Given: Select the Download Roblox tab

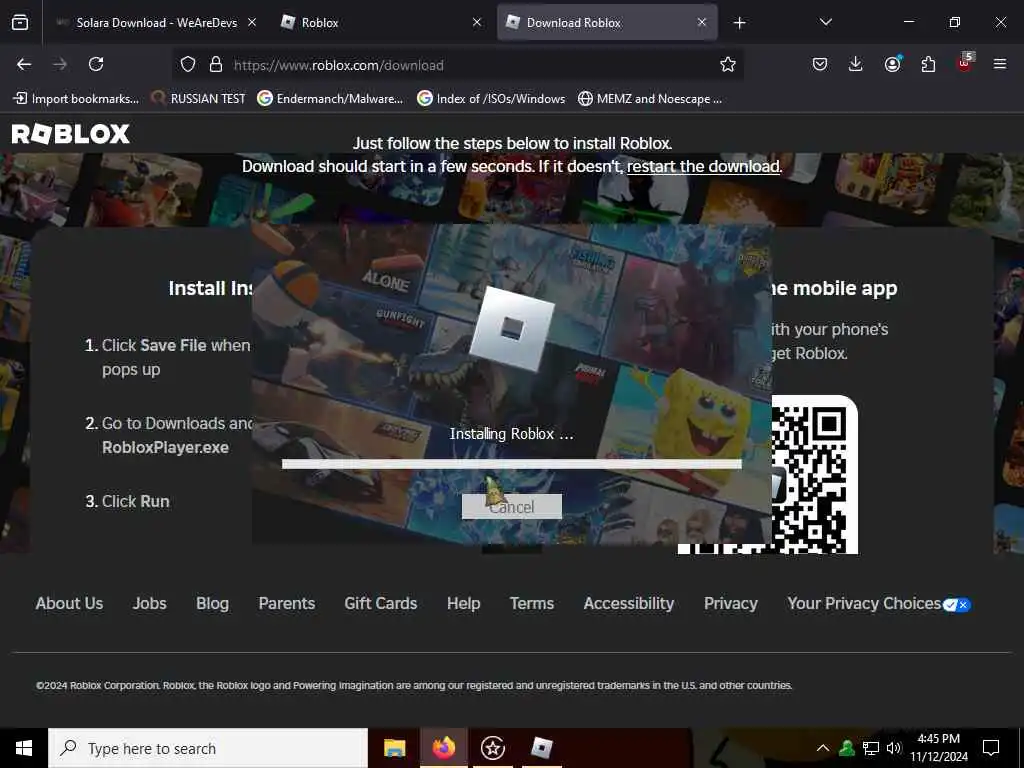Looking at the screenshot, I should tap(607, 22).
